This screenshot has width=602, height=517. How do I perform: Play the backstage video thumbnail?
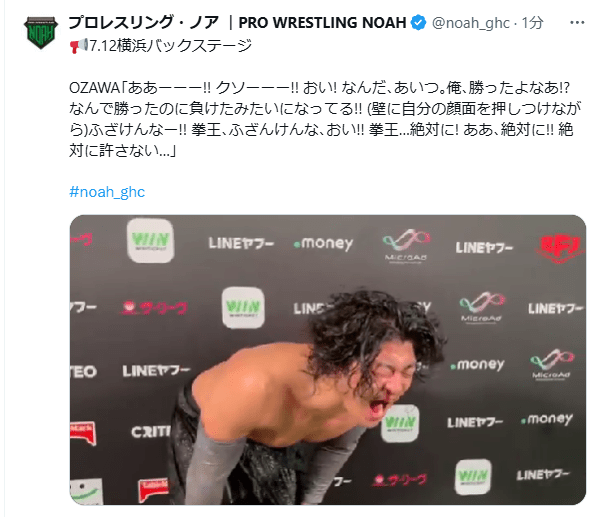coord(327,360)
